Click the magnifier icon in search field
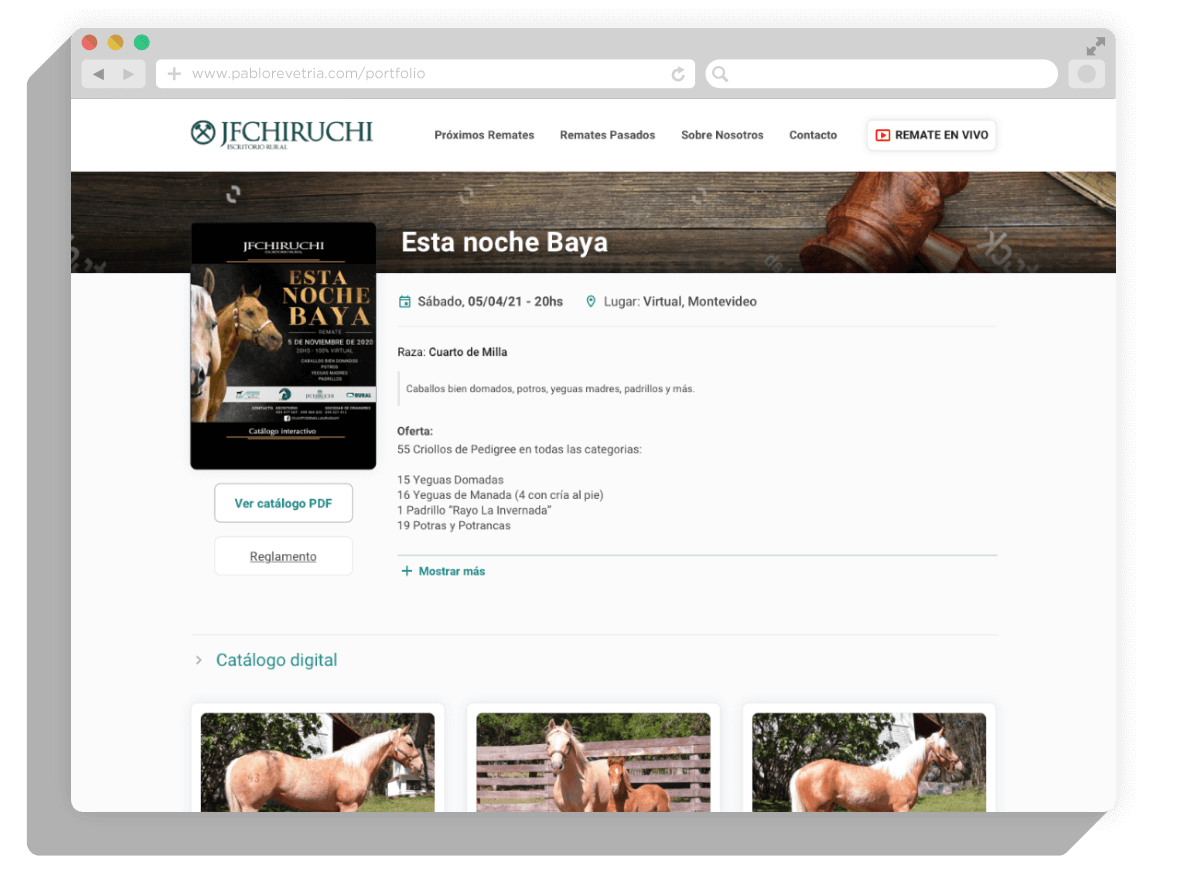Screen dimensions: 1191x880 click(x=720, y=74)
